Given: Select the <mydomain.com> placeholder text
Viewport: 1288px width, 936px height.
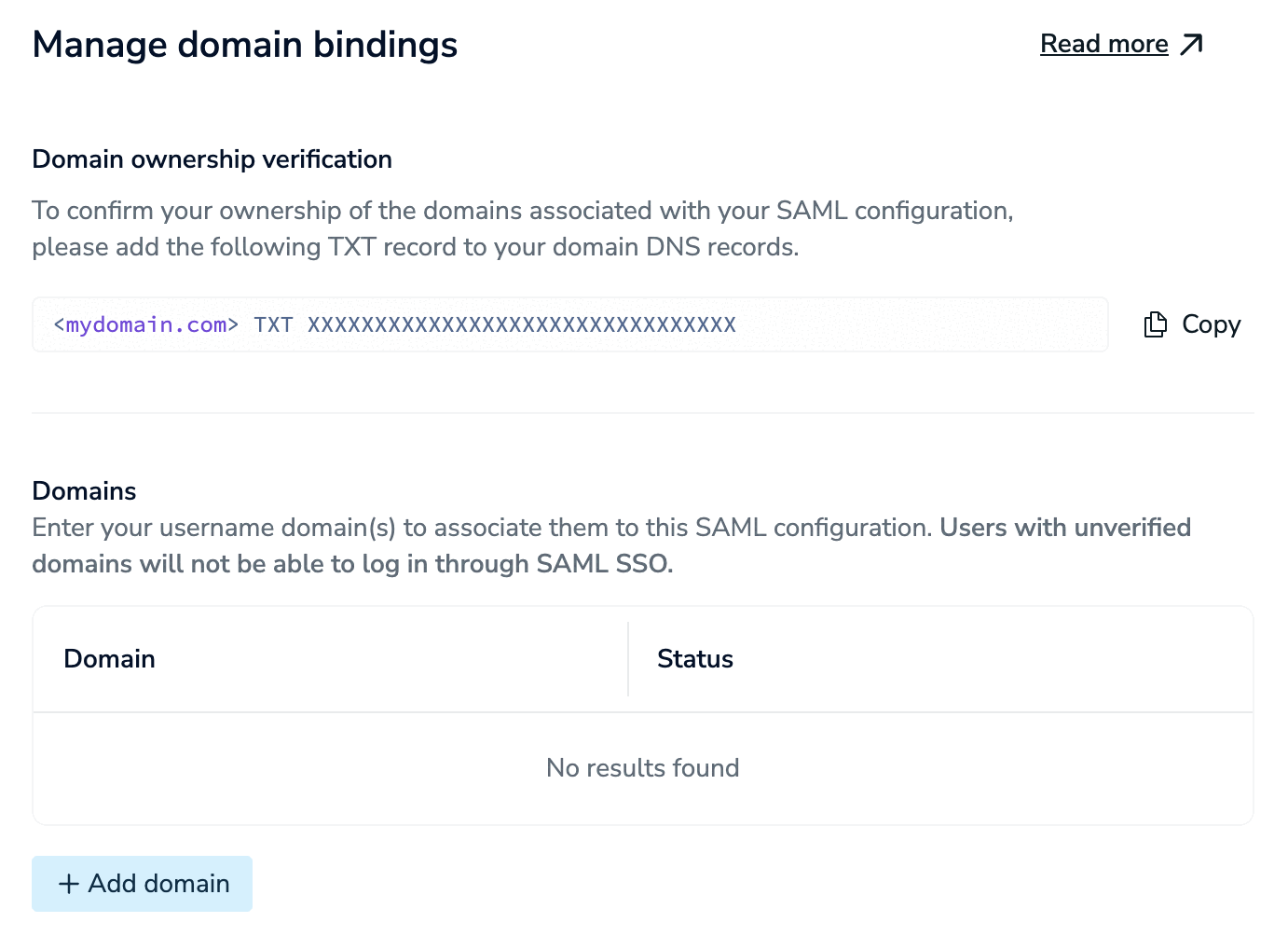Looking at the screenshot, I should pyautogui.click(x=146, y=324).
